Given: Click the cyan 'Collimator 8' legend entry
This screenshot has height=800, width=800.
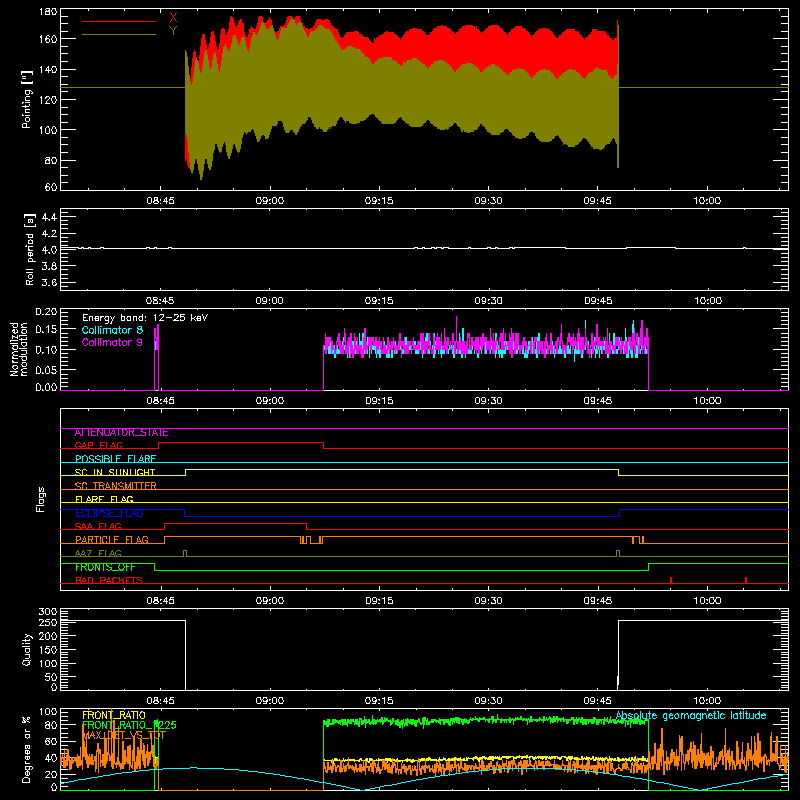Looking at the screenshot, I should [x=112, y=330].
